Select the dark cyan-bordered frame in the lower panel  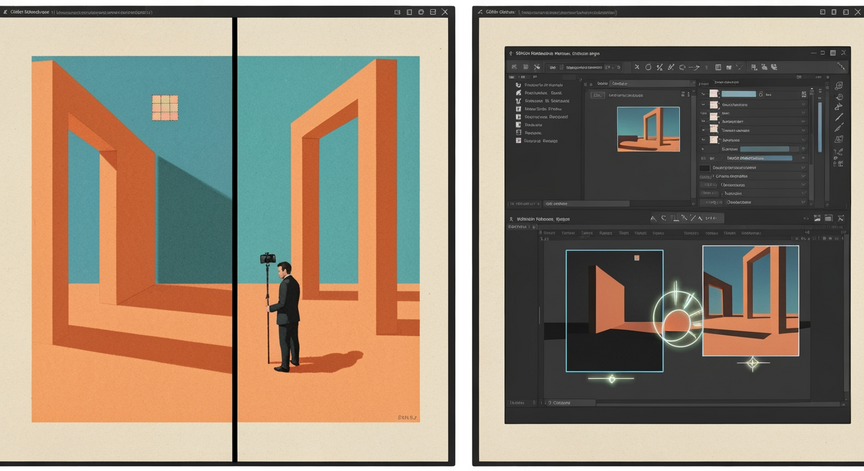click(614, 311)
